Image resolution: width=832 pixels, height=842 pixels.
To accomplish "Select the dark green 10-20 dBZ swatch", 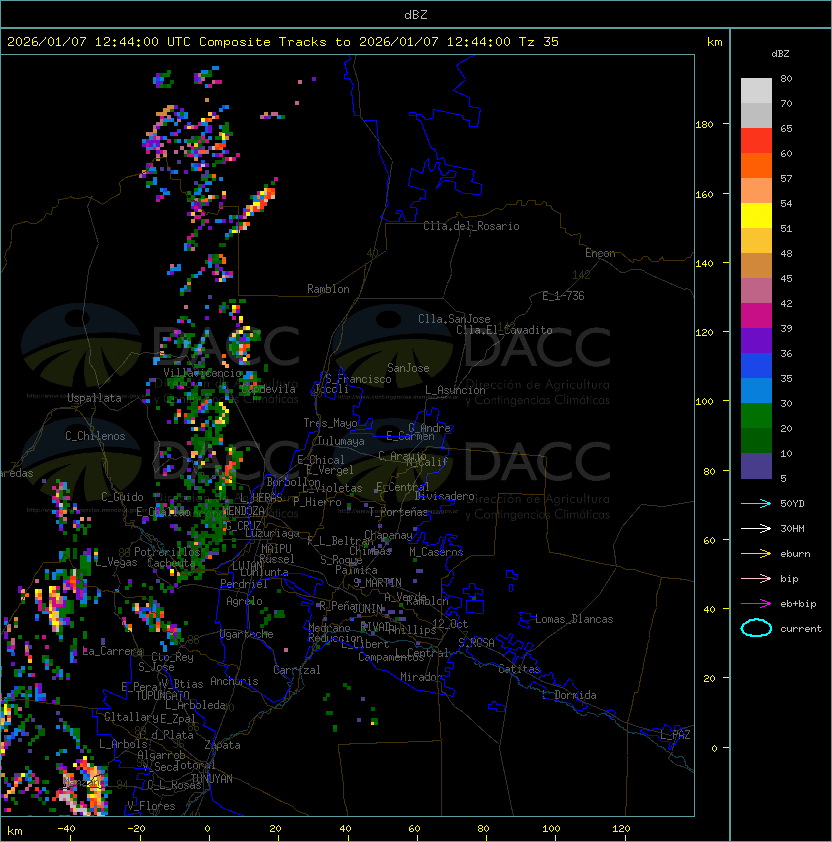I will [756, 440].
